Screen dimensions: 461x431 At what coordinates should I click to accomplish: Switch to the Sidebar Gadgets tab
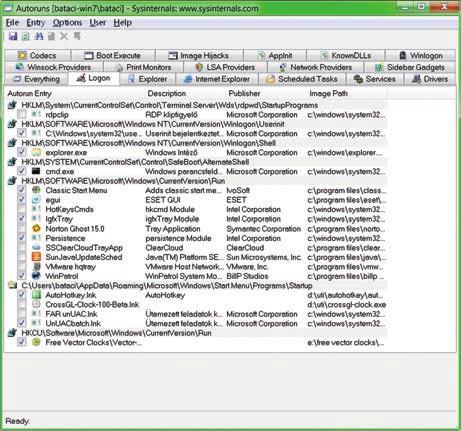click(410, 67)
